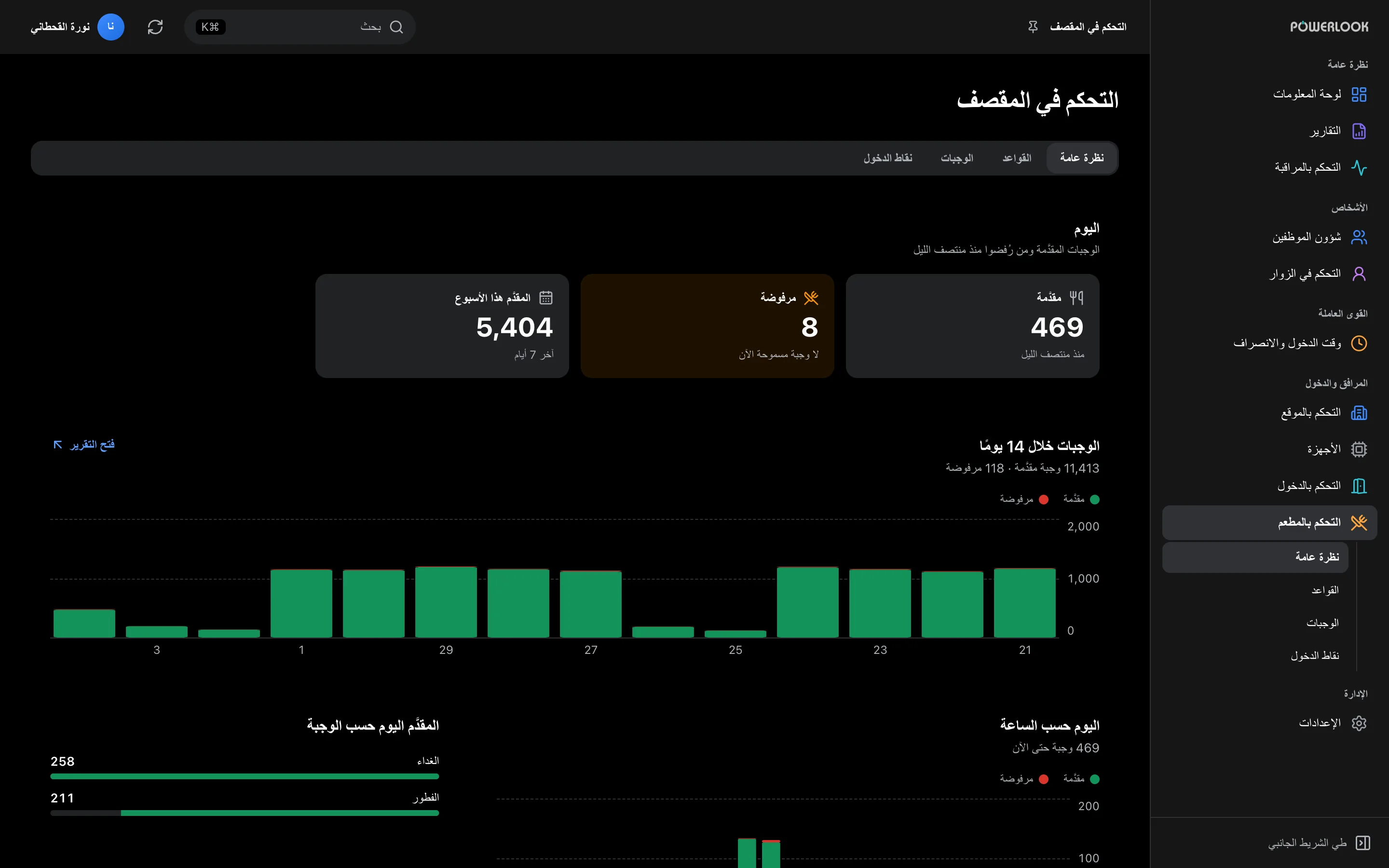Click لا وجبة مسموحة الآن text
Screen dimensions: 1389x868
coord(779,355)
